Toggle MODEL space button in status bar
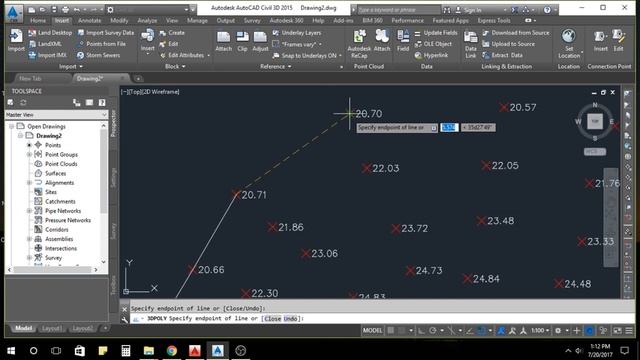The image size is (640, 360). 372,331
